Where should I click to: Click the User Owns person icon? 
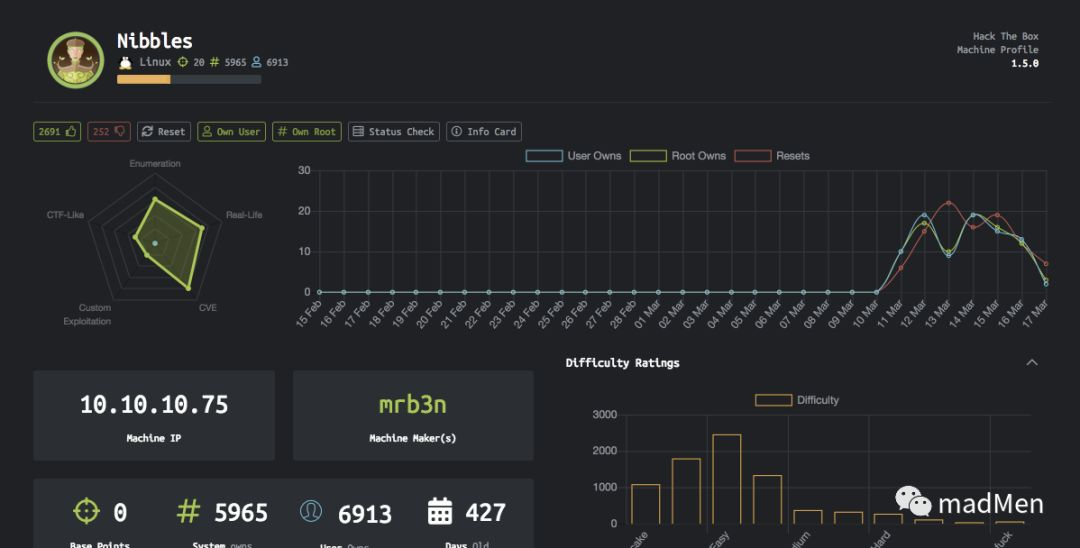point(311,511)
